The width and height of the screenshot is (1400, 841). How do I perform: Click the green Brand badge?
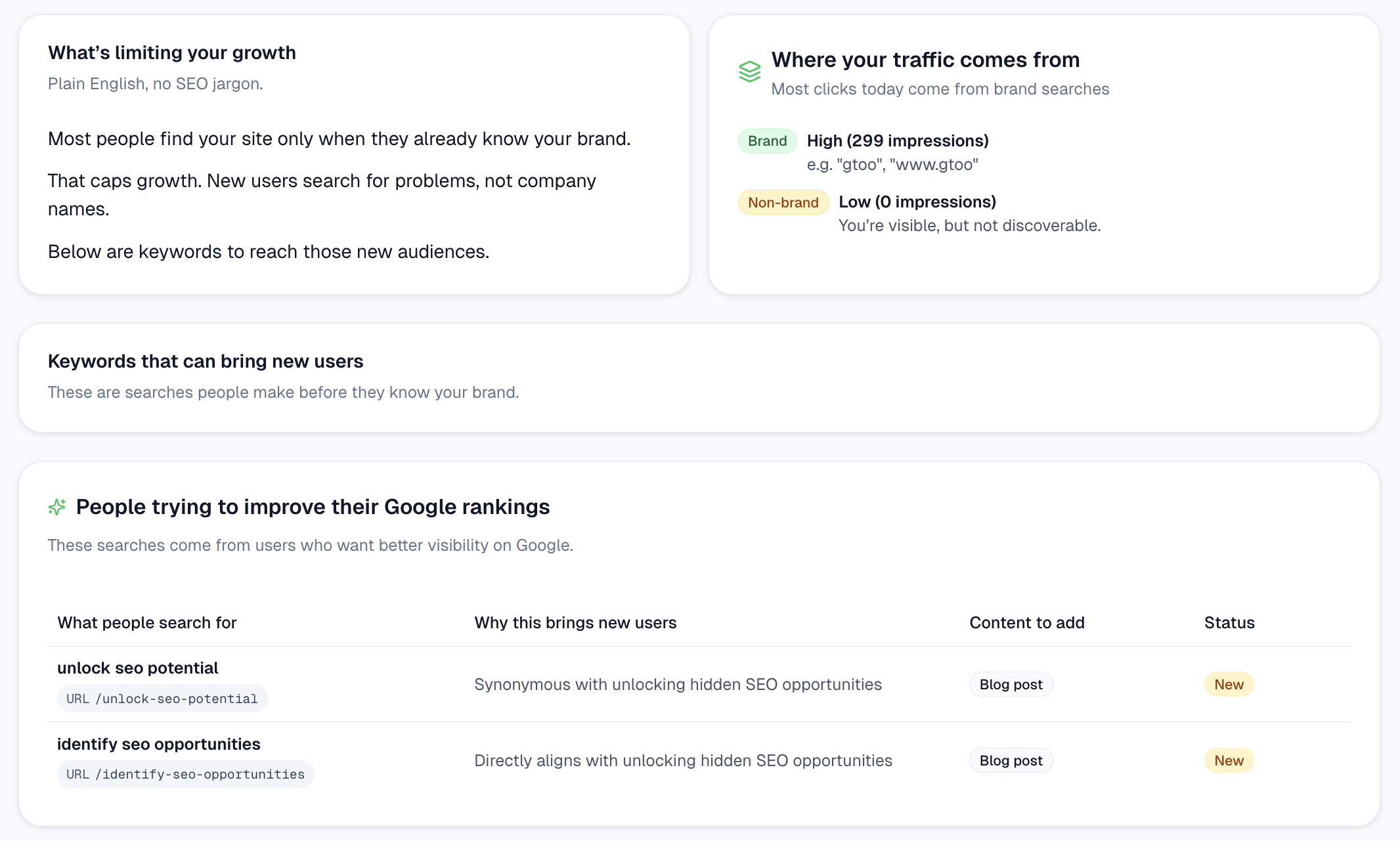pyautogui.click(x=767, y=141)
